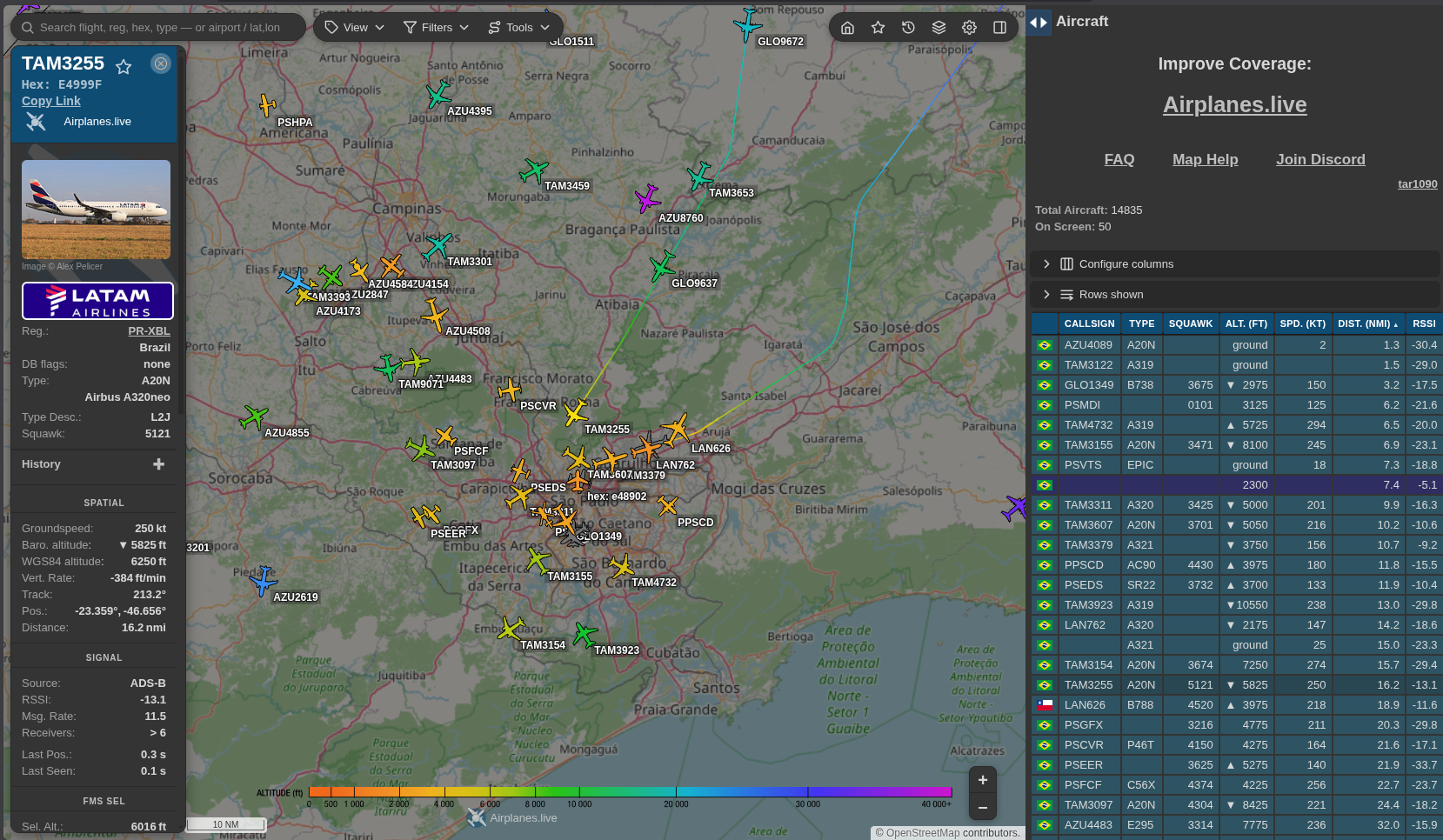Click OpenStreetMap attribution link
Screen dimensions: 1443x840
[923, 833]
